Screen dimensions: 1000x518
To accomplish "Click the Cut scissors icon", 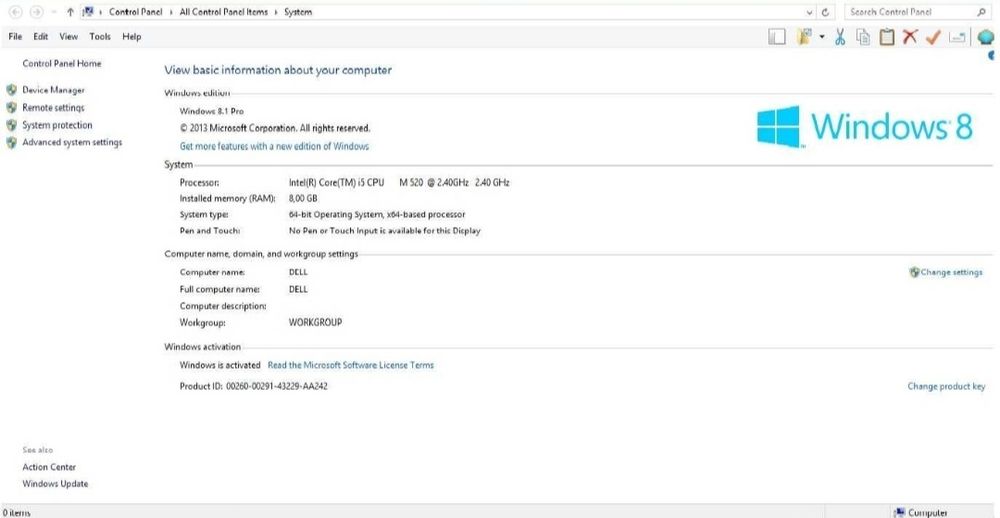I will tap(840, 37).
